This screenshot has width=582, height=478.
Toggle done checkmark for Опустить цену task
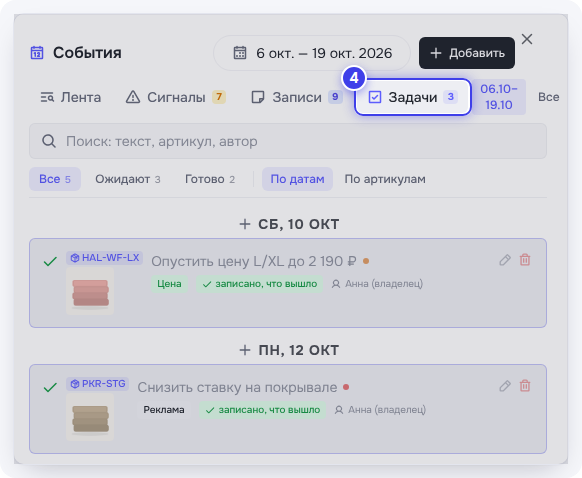coord(50,261)
